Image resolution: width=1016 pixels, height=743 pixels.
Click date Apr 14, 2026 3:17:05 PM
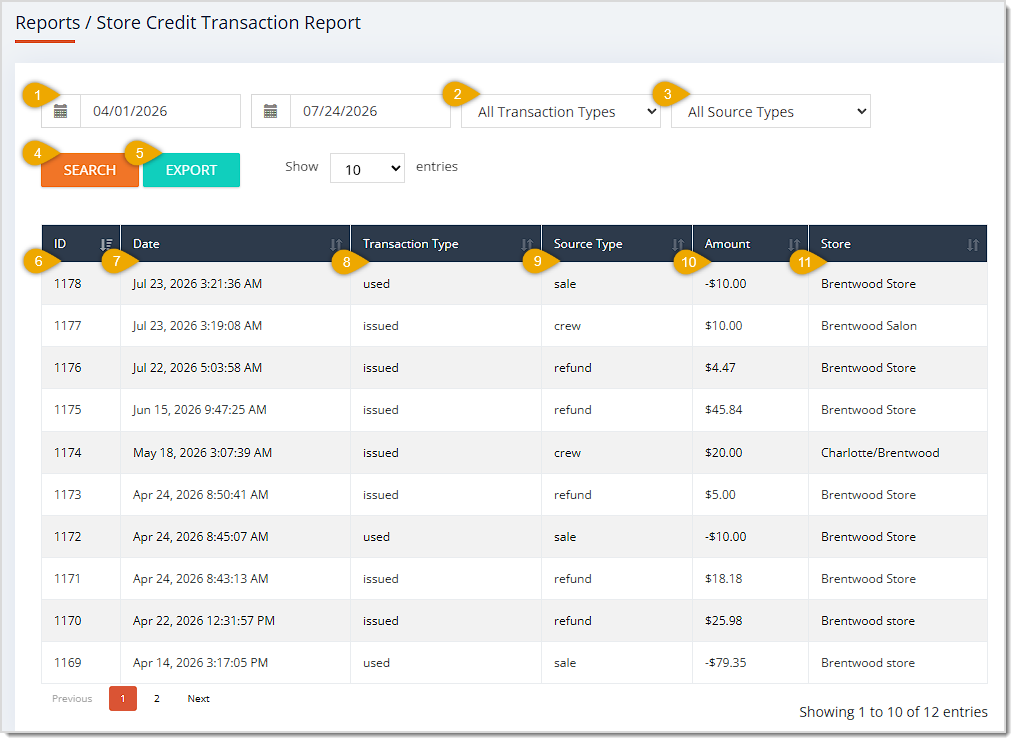[200, 663]
